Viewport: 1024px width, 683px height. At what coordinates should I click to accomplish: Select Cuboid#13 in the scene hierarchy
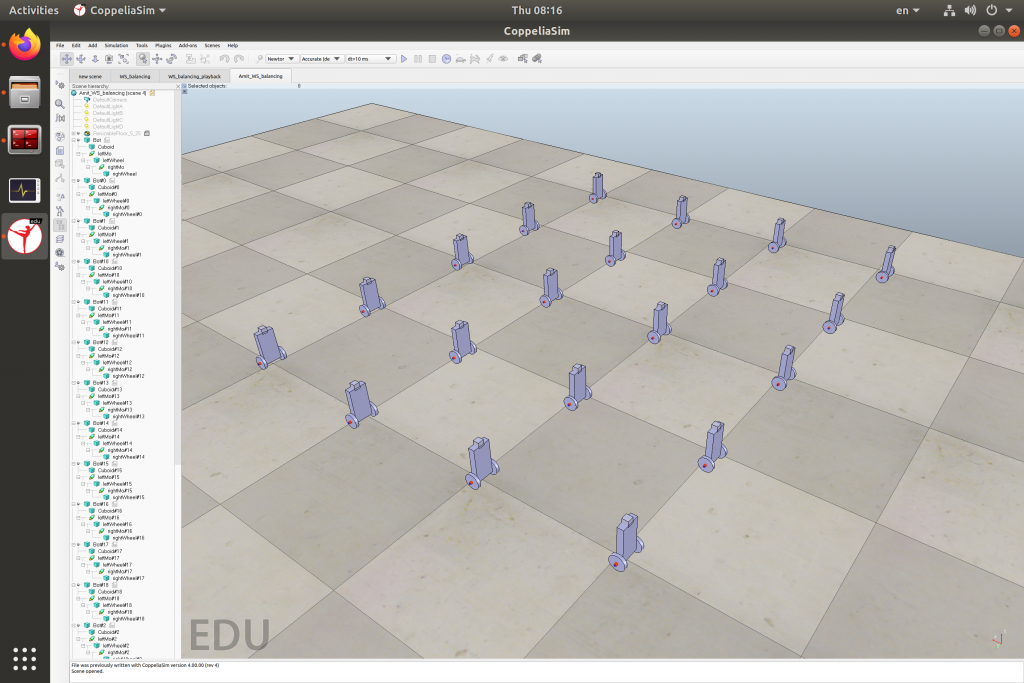(x=109, y=389)
